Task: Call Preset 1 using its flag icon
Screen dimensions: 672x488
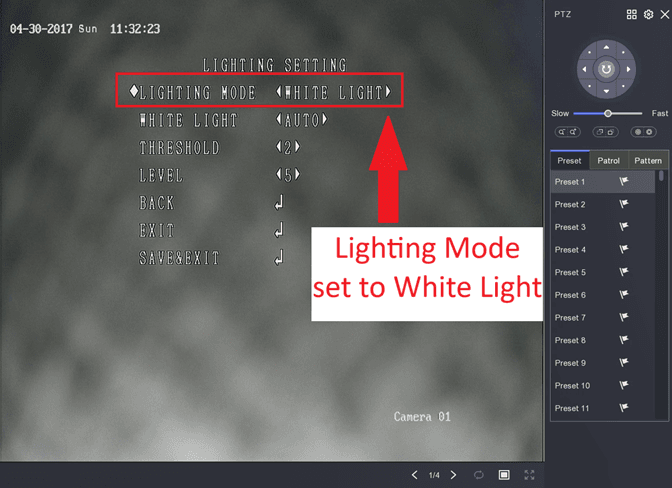Action: (624, 181)
